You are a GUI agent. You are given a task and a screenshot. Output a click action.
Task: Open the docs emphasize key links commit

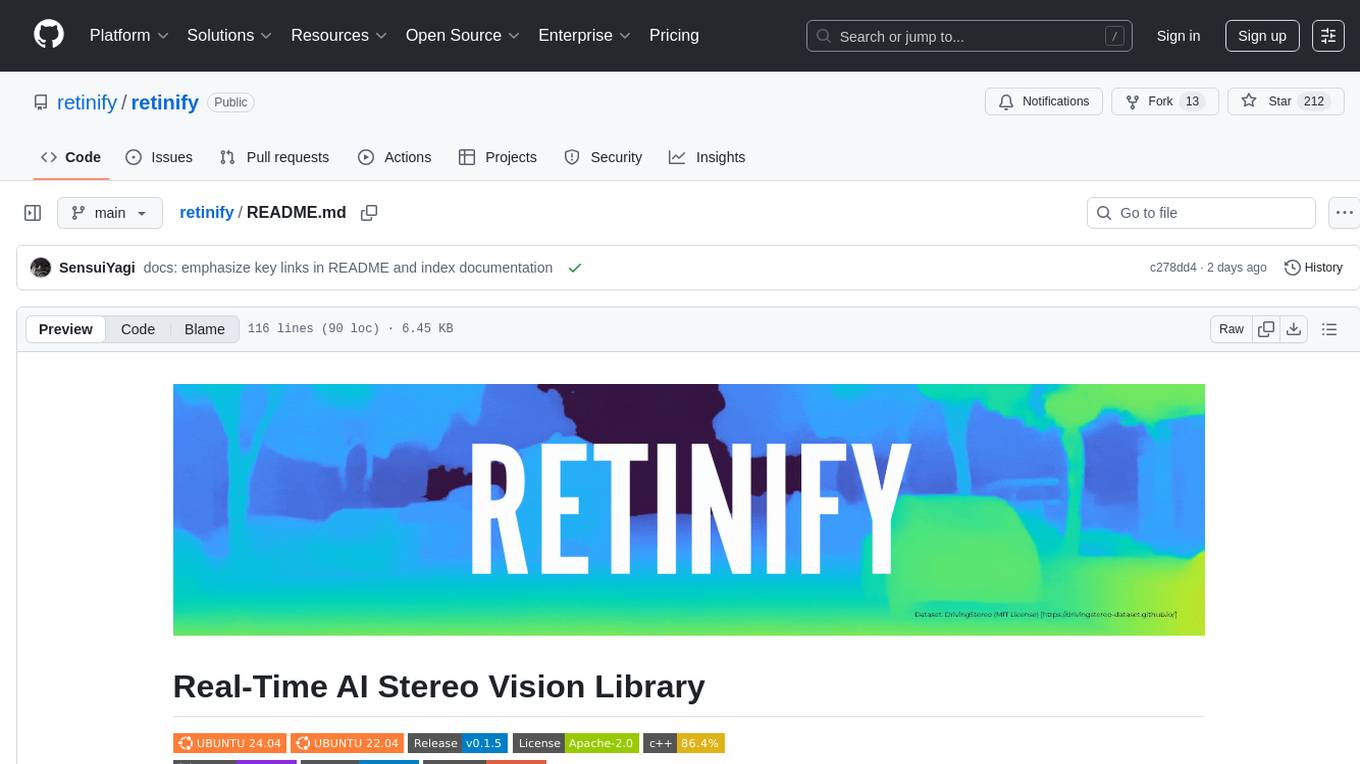[x=348, y=268]
